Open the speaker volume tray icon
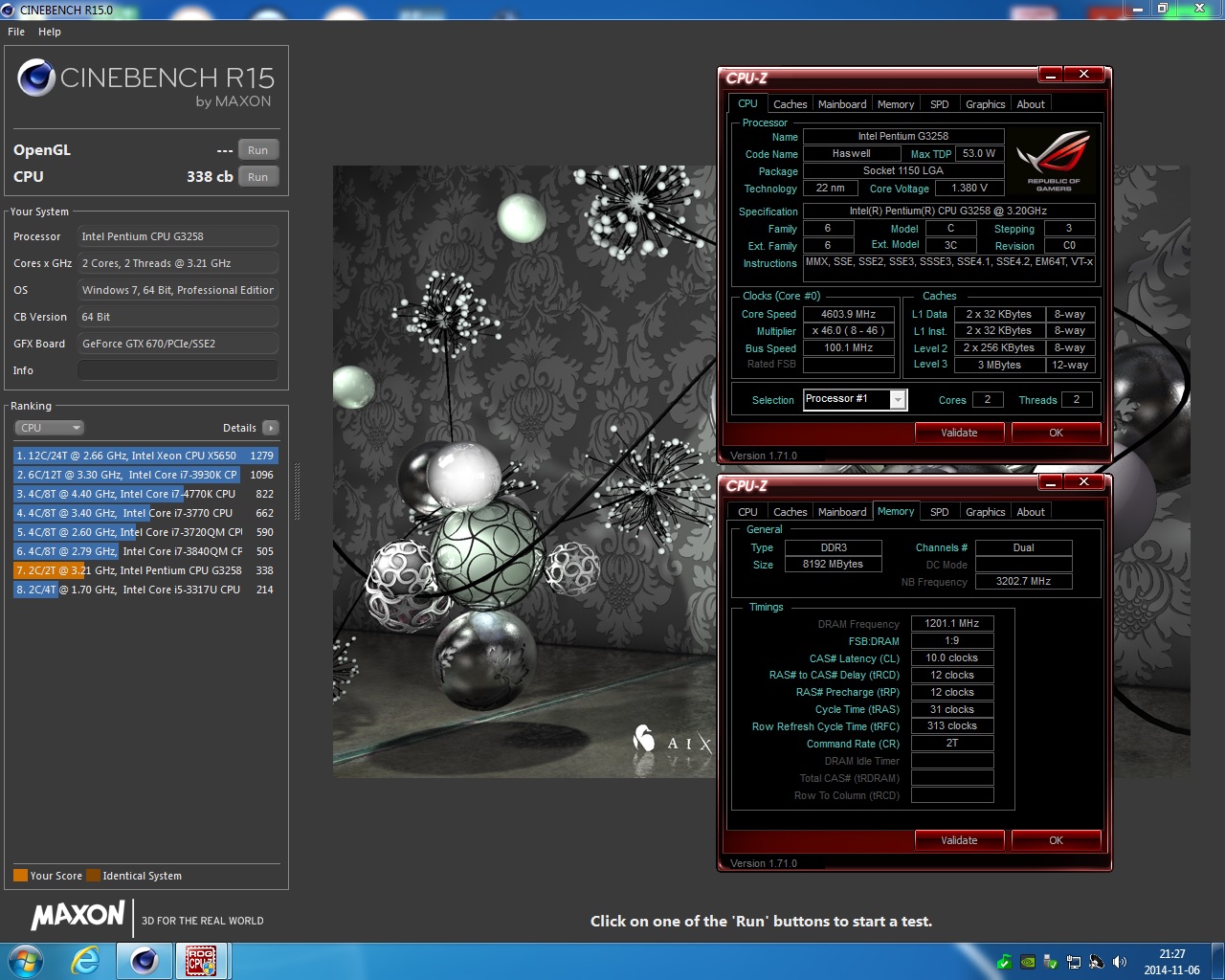The image size is (1225, 980). [x=1120, y=962]
